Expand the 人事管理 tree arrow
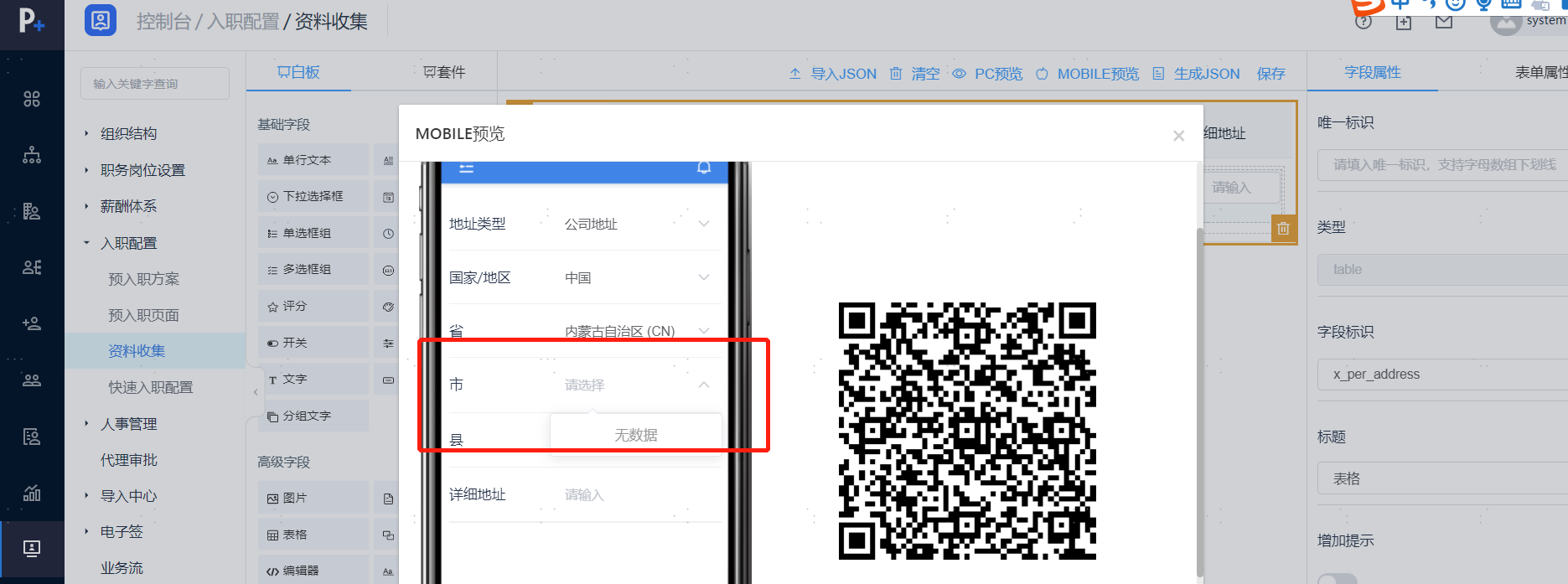Viewport: 1568px width, 584px height. pos(86,424)
